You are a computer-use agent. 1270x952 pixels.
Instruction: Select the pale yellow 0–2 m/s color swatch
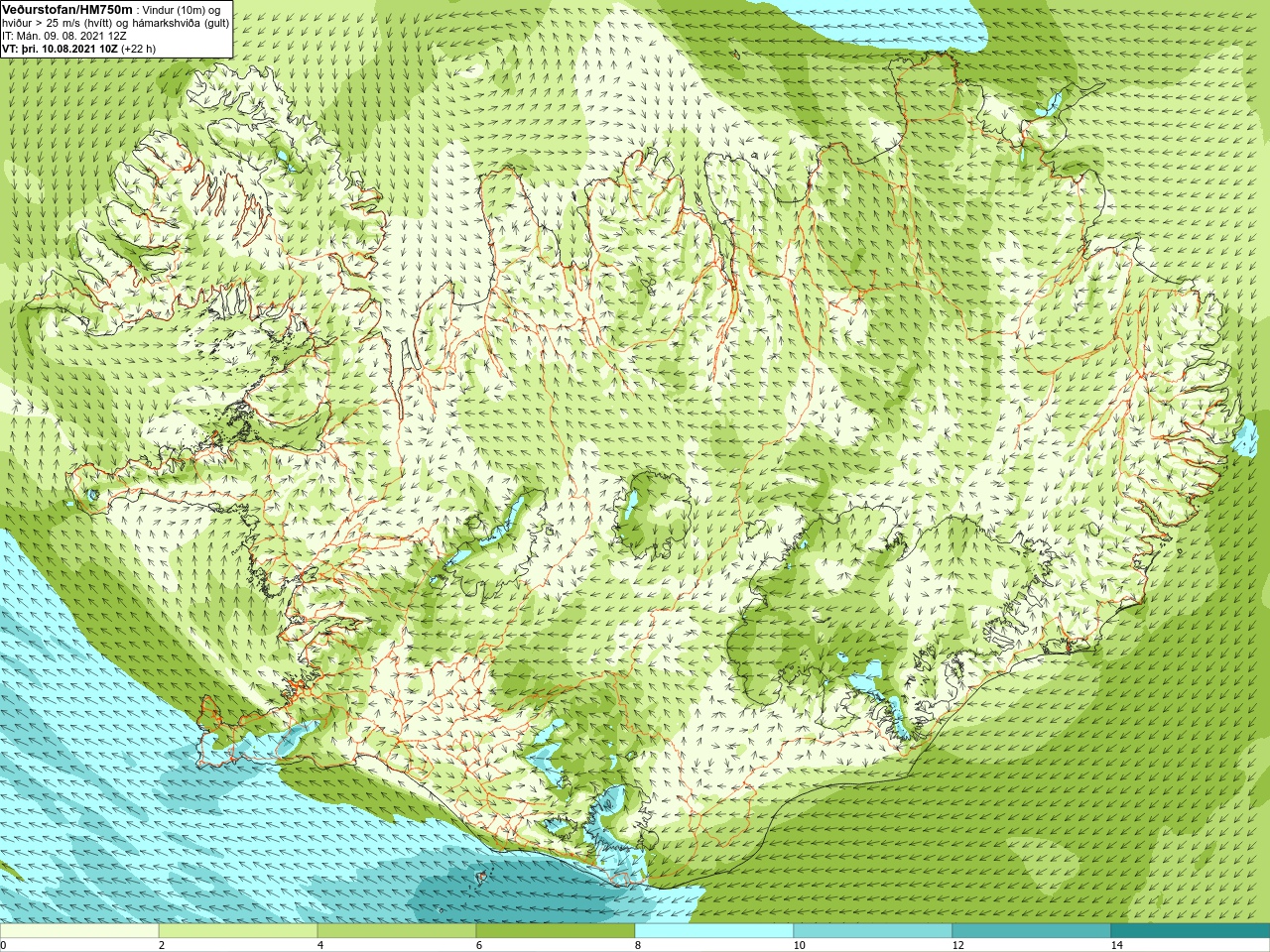(79, 931)
